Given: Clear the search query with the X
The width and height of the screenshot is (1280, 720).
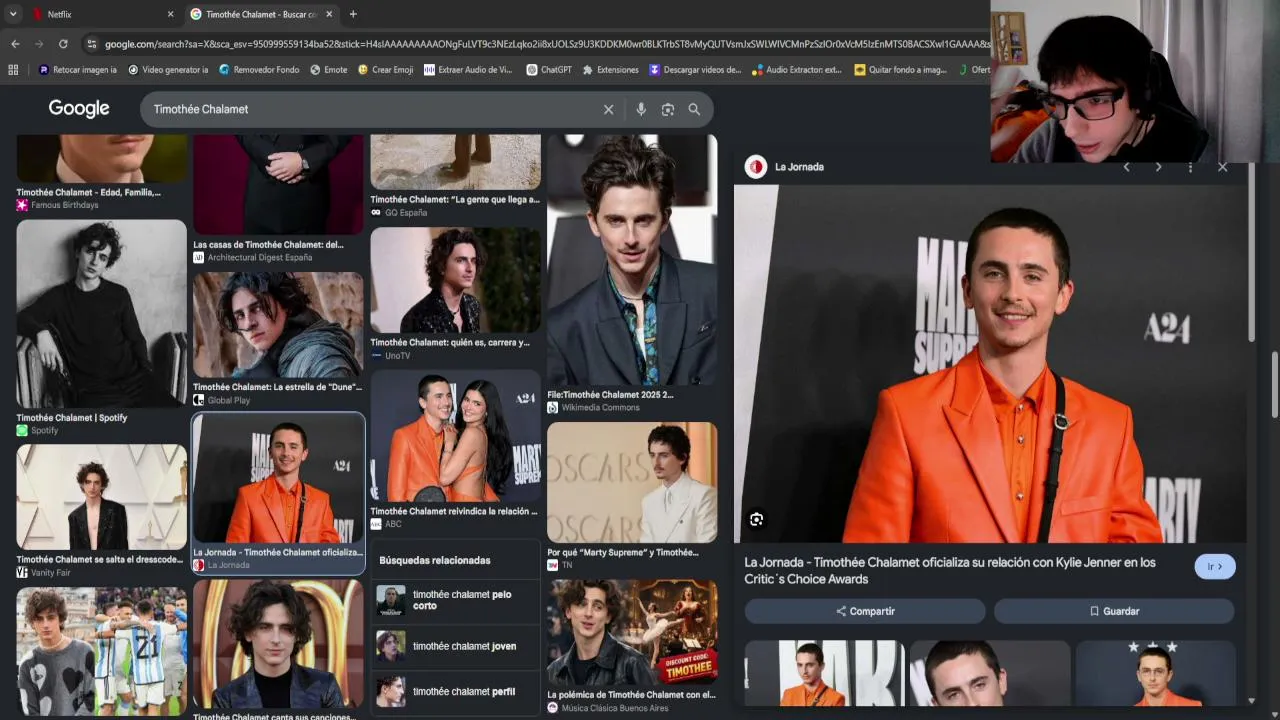Looking at the screenshot, I should click(608, 109).
